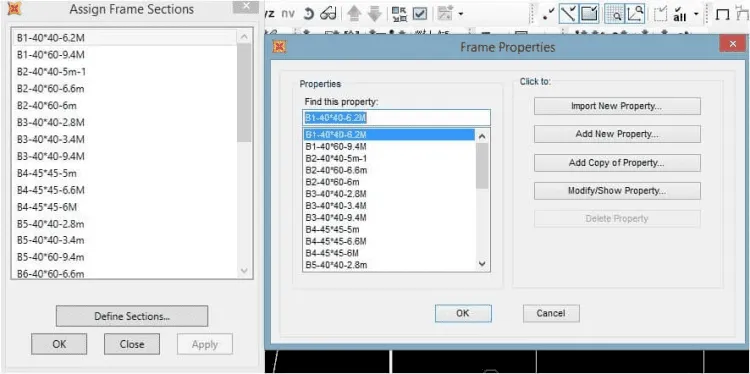Click Define Sections button
Viewport: 750px width, 374px height.
click(x=132, y=316)
